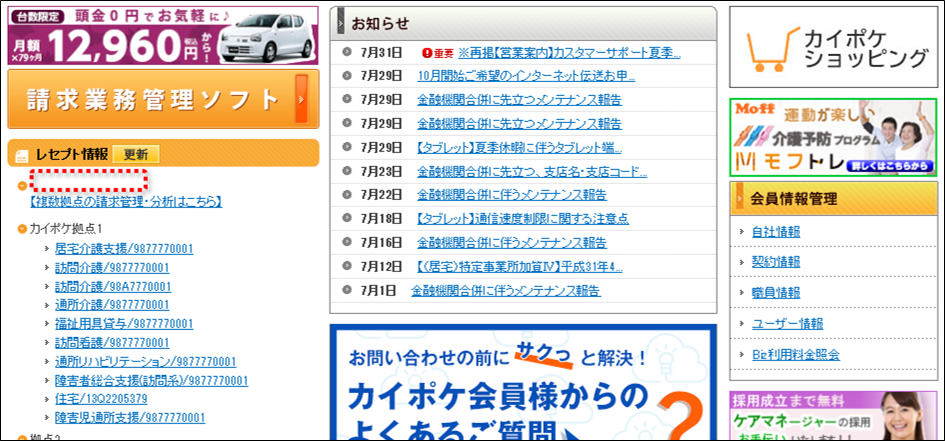
Task: Click the 会員情報管理 header title
Action: point(794,198)
